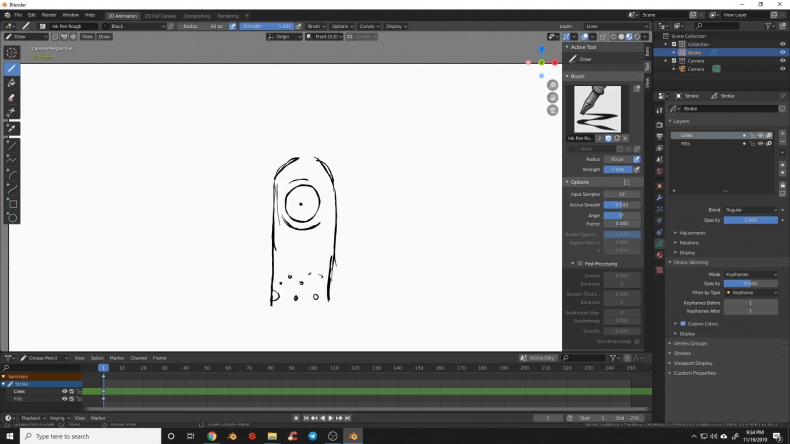Hide the Lines layer in the timeline

(x=65, y=391)
